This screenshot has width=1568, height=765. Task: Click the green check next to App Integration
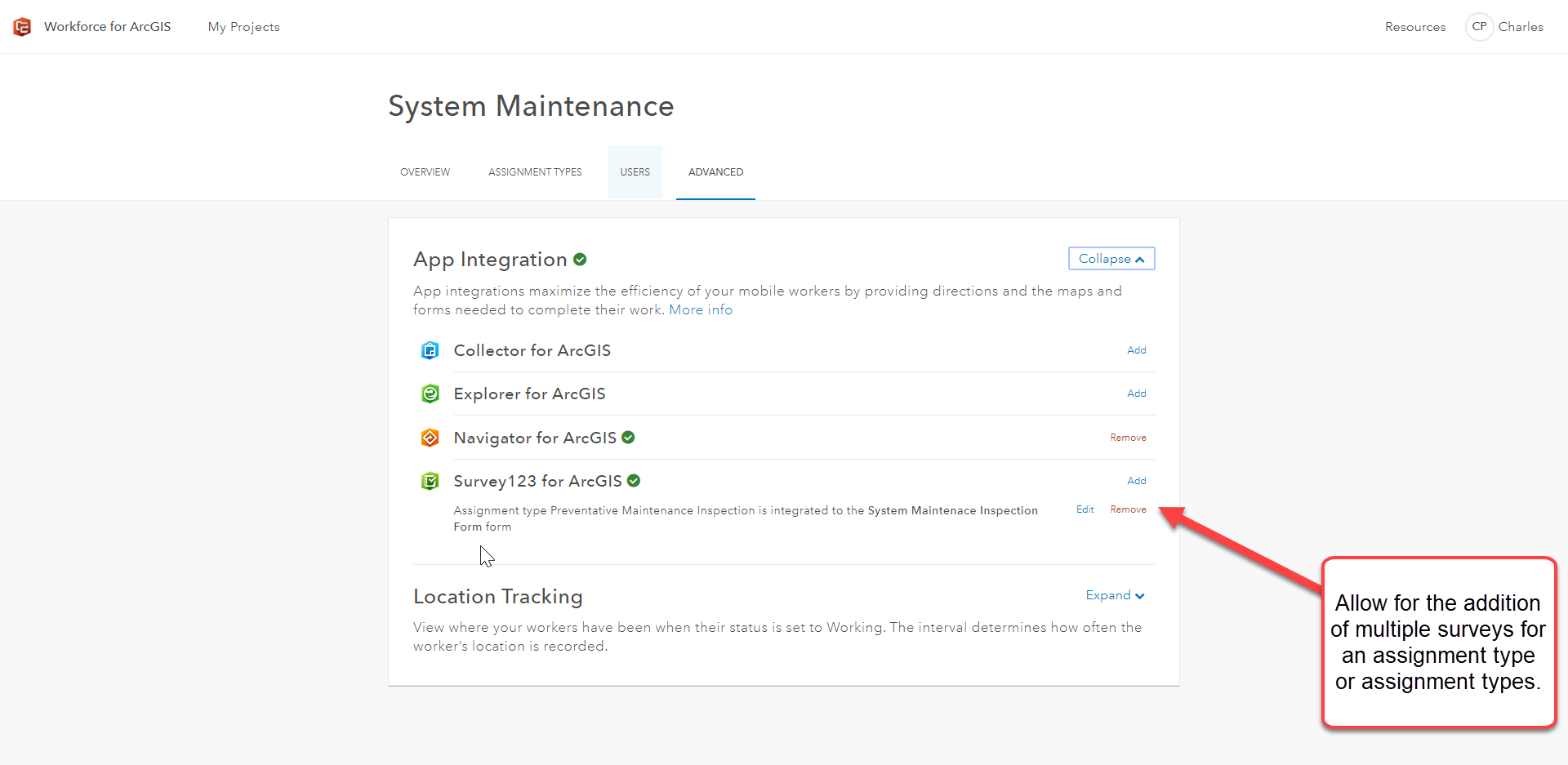tap(580, 260)
